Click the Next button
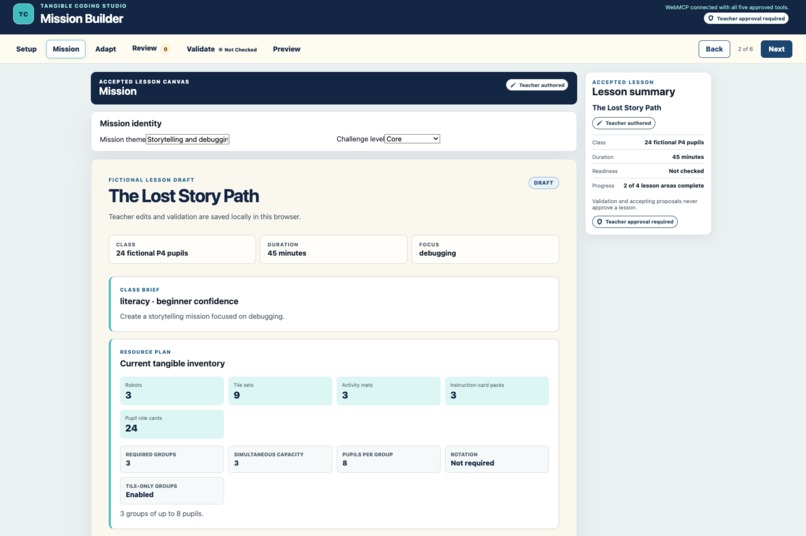This screenshot has width=806, height=536. (776, 49)
